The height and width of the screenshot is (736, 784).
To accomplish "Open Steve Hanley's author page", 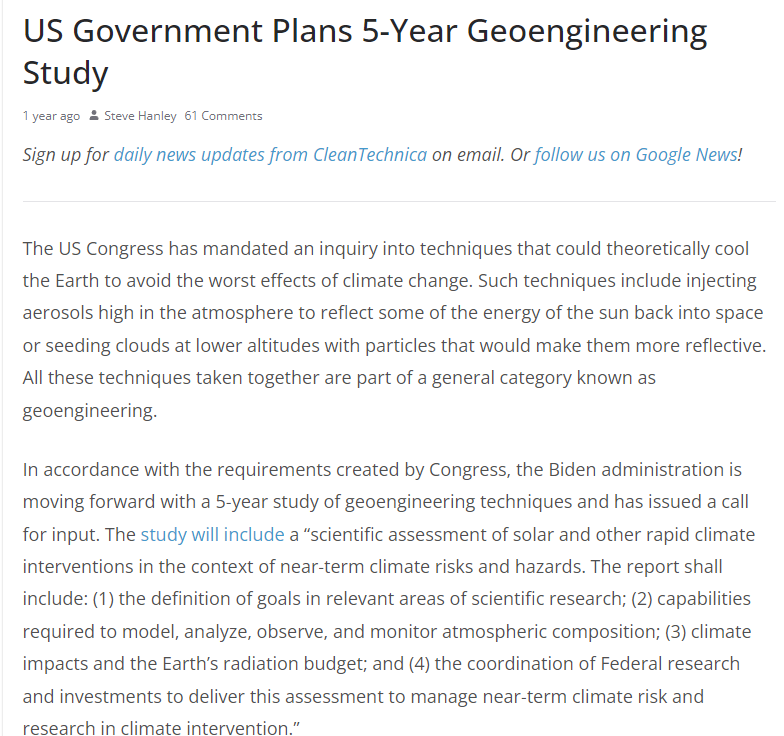I will click(x=140, y=116).
